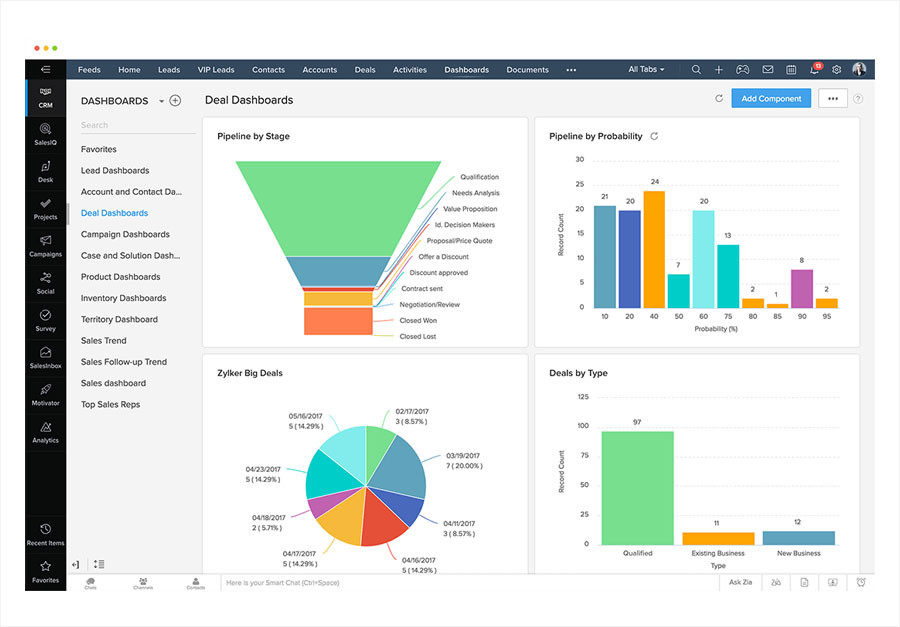Open the Leads tab
The width and height of the screenshot is (900, 627).
(x=169, y=69)
